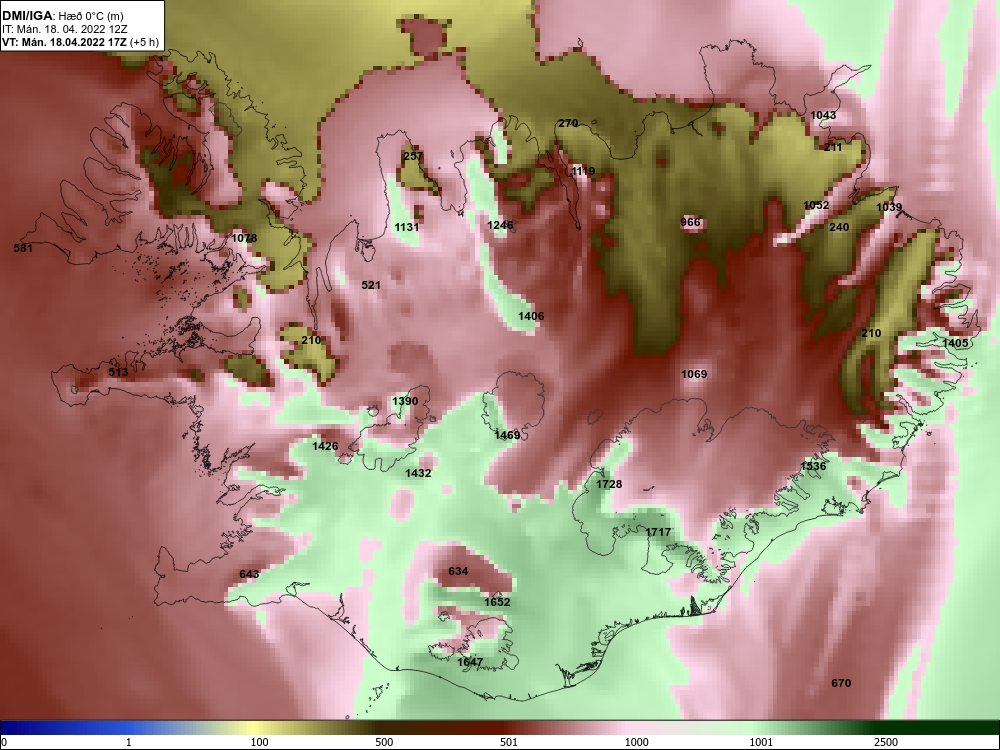Pick the map value 1131
Image resolution: width=1000 pixels, height=750 pixels.
[x=407, y=227]
